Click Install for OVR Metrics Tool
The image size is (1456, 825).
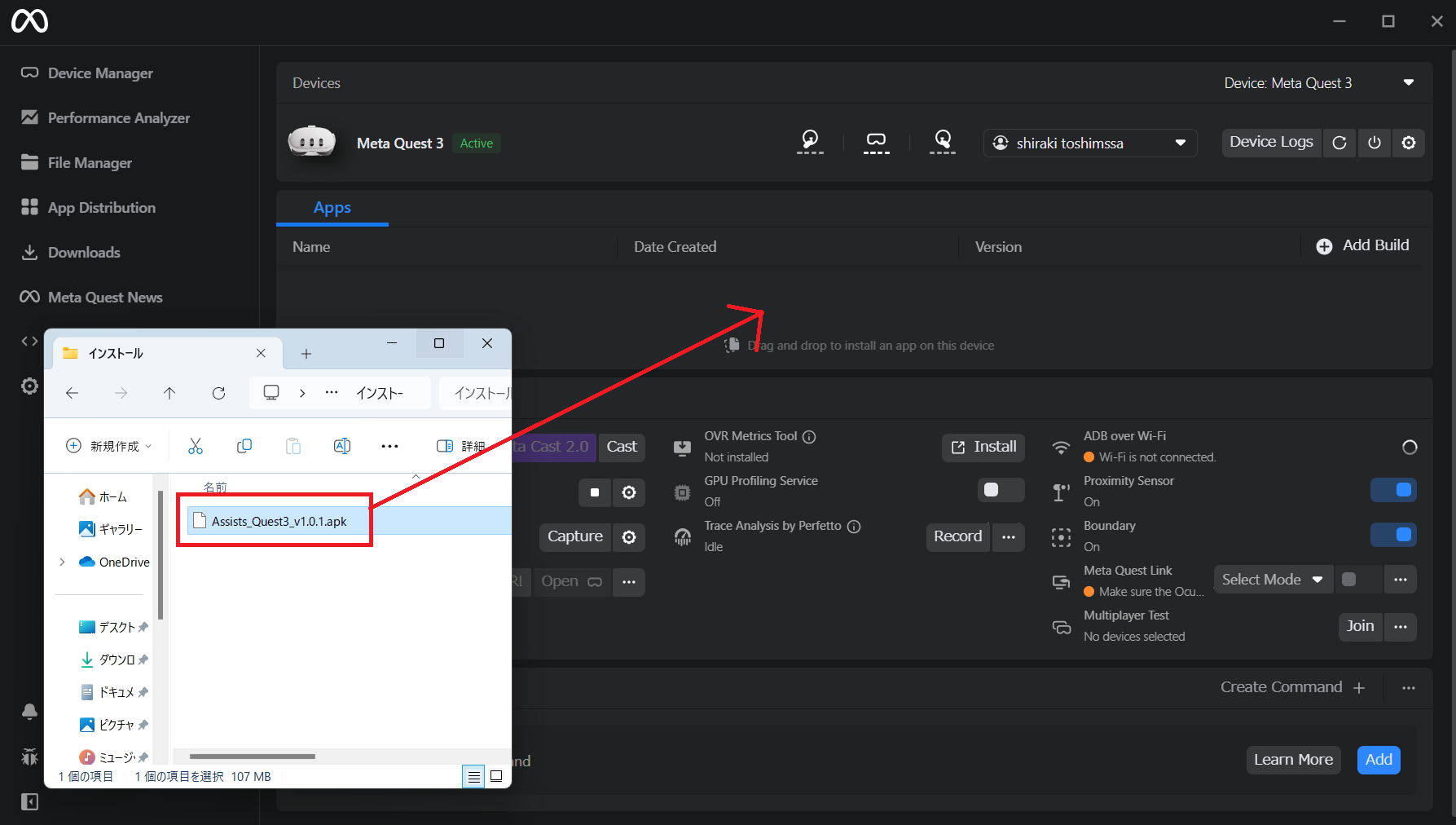click(x=983, y=447)
